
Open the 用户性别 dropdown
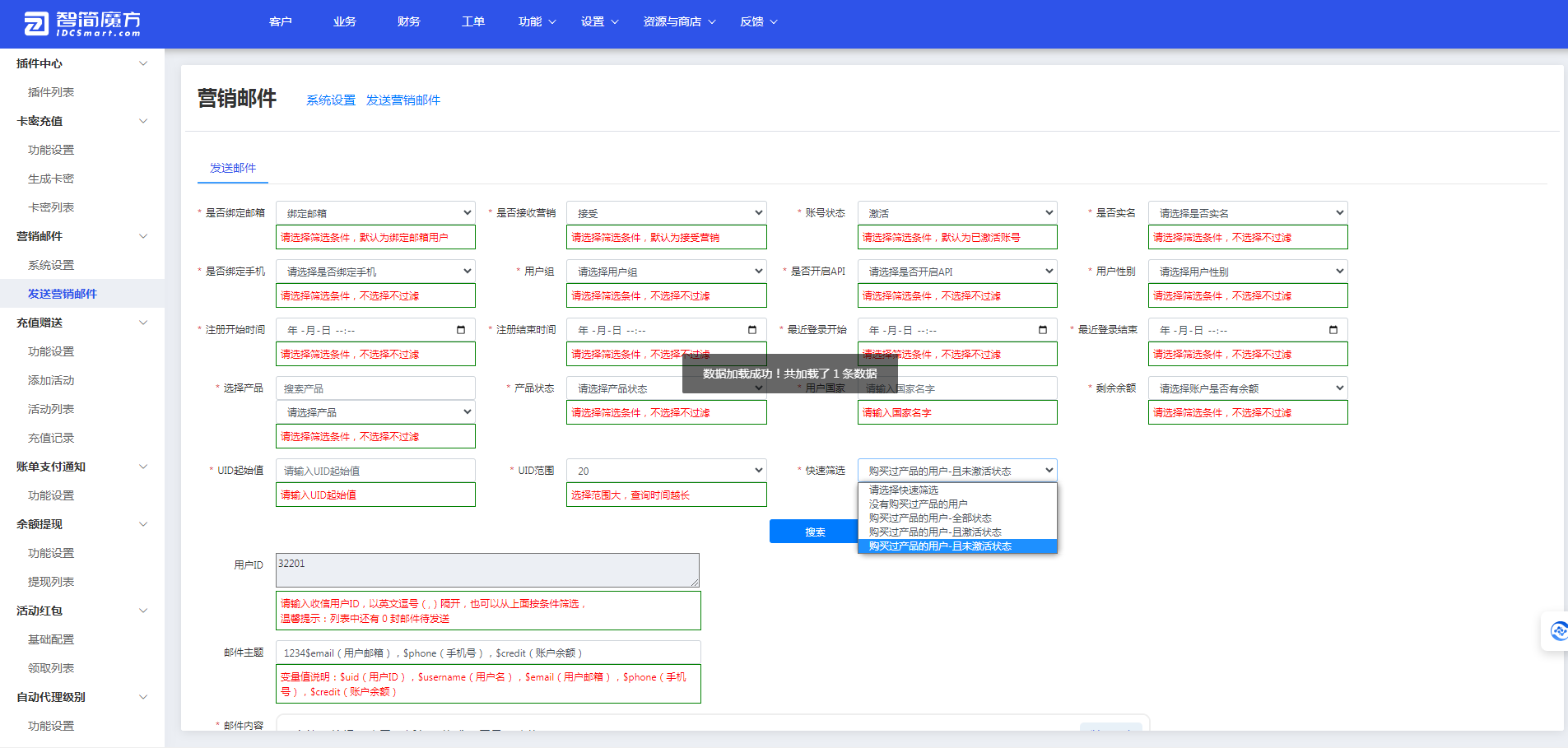point(1248,272)
